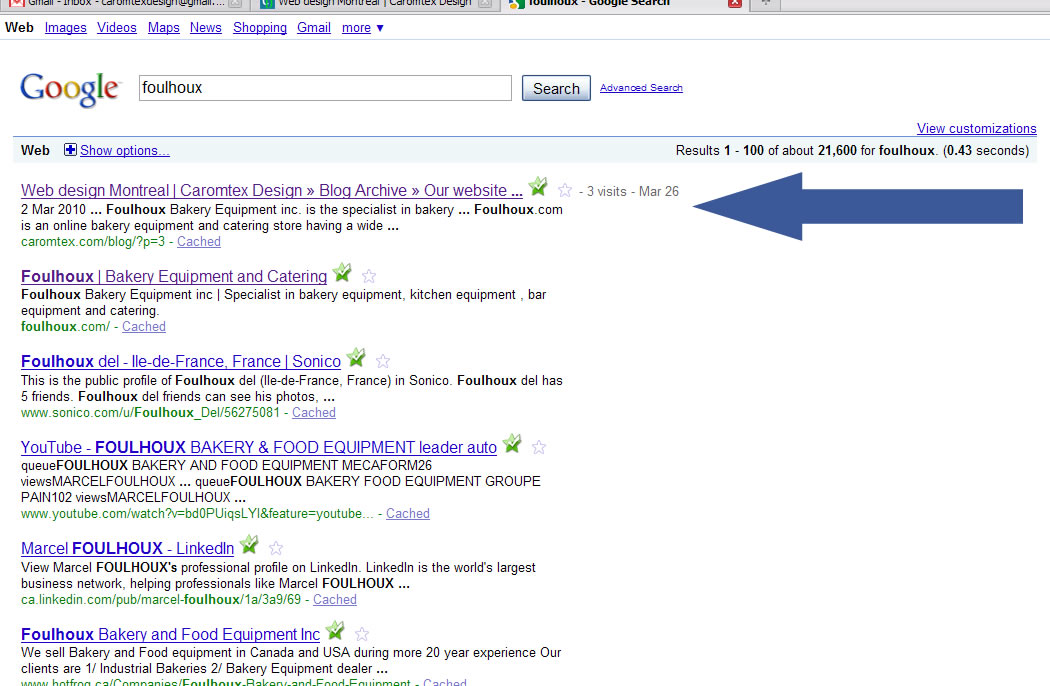Image resolution: width=1050 pixels, height=686 pixels.
Task: Star the YouTube FOULHOUX BAKERY result
Action: (539, 448)
